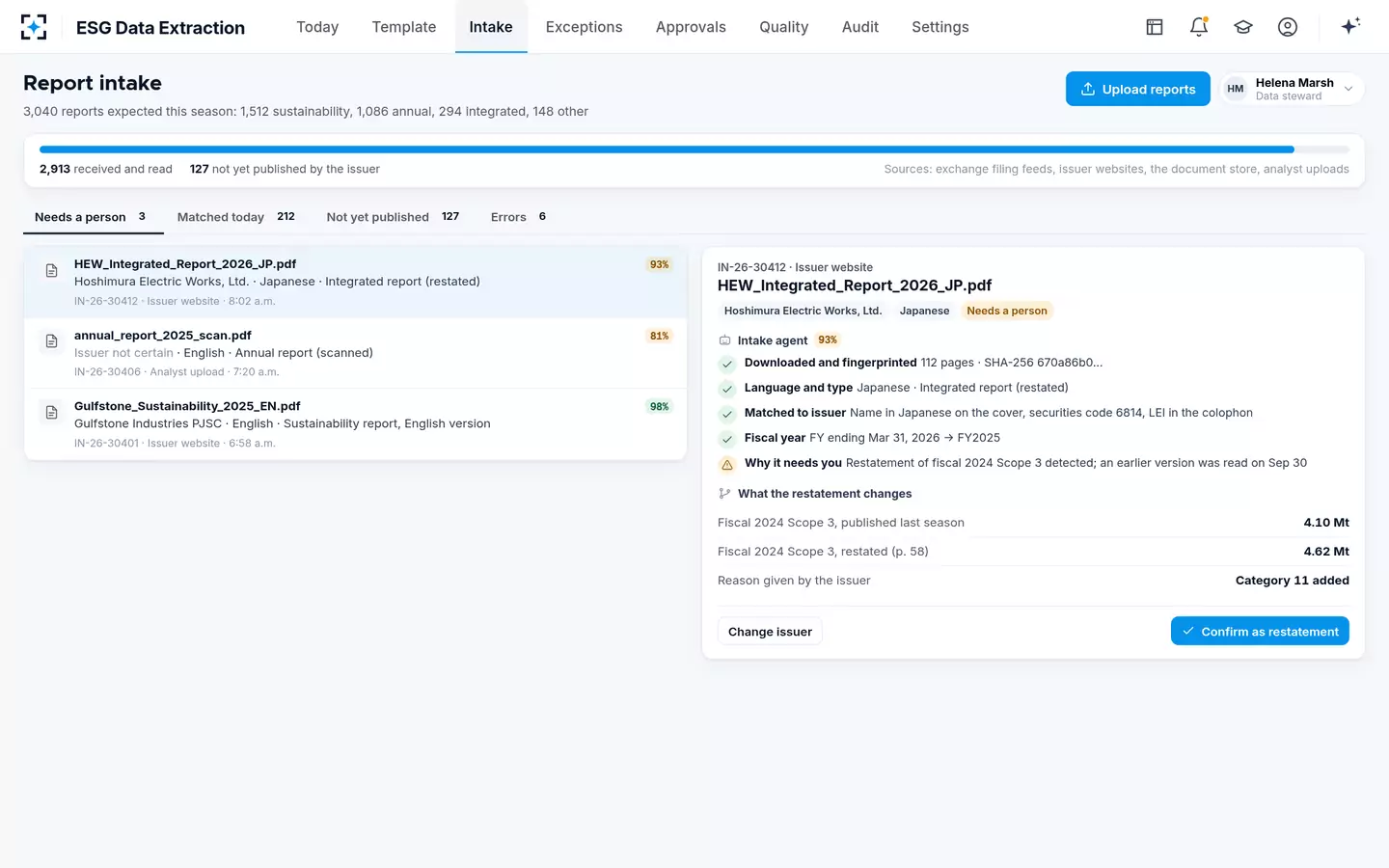Click the document icon beside annual_report_2025_scan.pdf

pos(52,341)
